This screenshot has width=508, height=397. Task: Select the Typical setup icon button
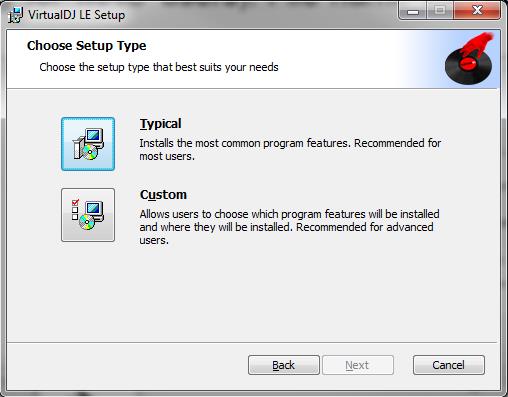88,144
